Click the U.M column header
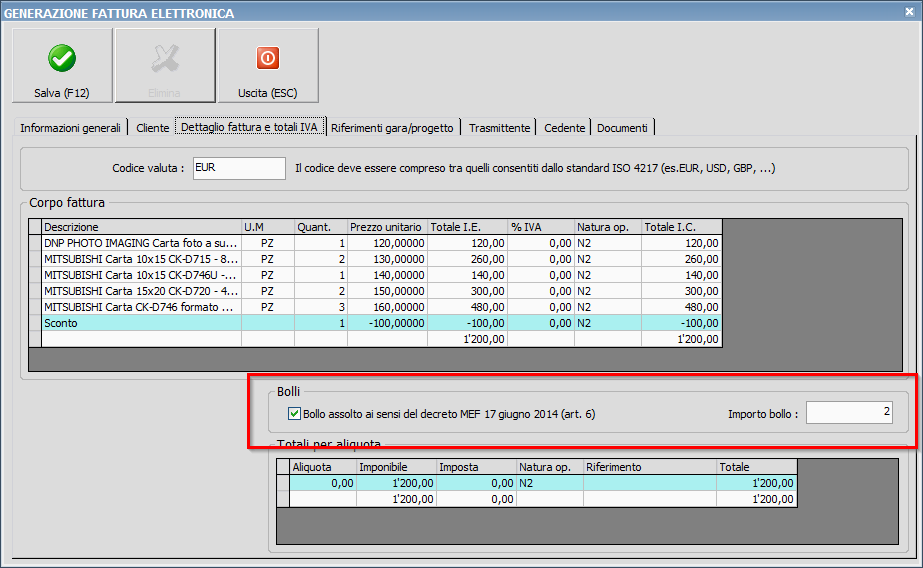Screen dimensions: 923x568 268,227
